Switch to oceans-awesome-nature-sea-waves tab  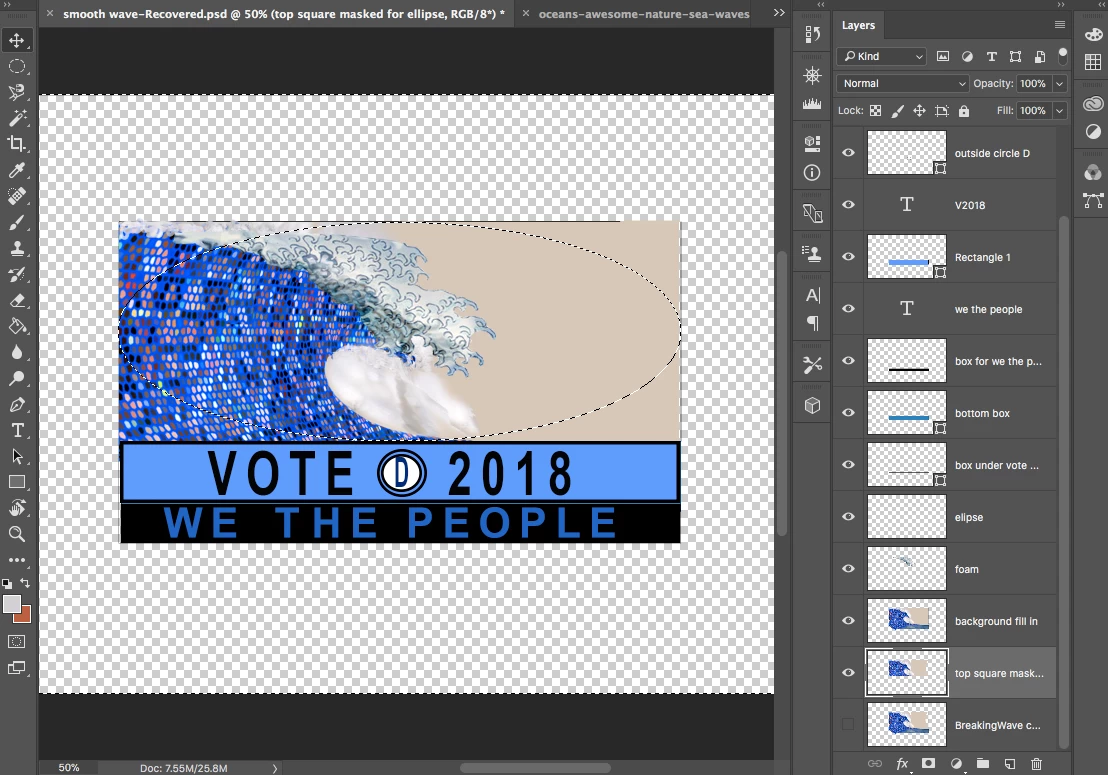tap(644, 13)
